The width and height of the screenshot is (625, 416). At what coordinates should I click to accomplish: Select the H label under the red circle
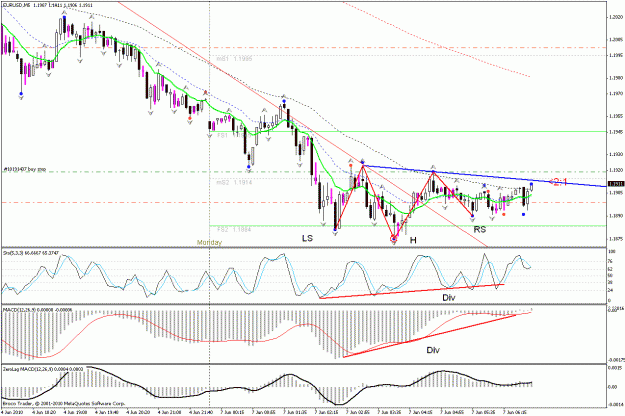pos(413,240)
